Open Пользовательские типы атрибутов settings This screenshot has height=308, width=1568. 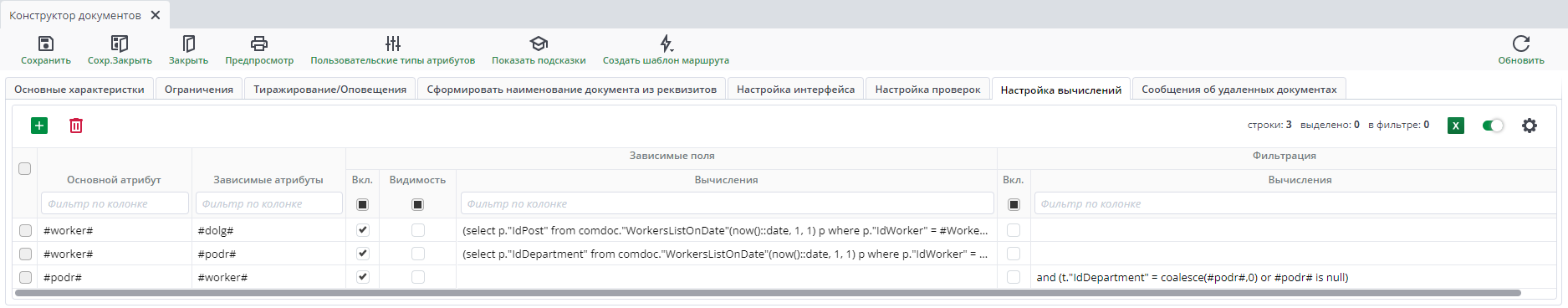pyautogui.click(x=392, y=44)
